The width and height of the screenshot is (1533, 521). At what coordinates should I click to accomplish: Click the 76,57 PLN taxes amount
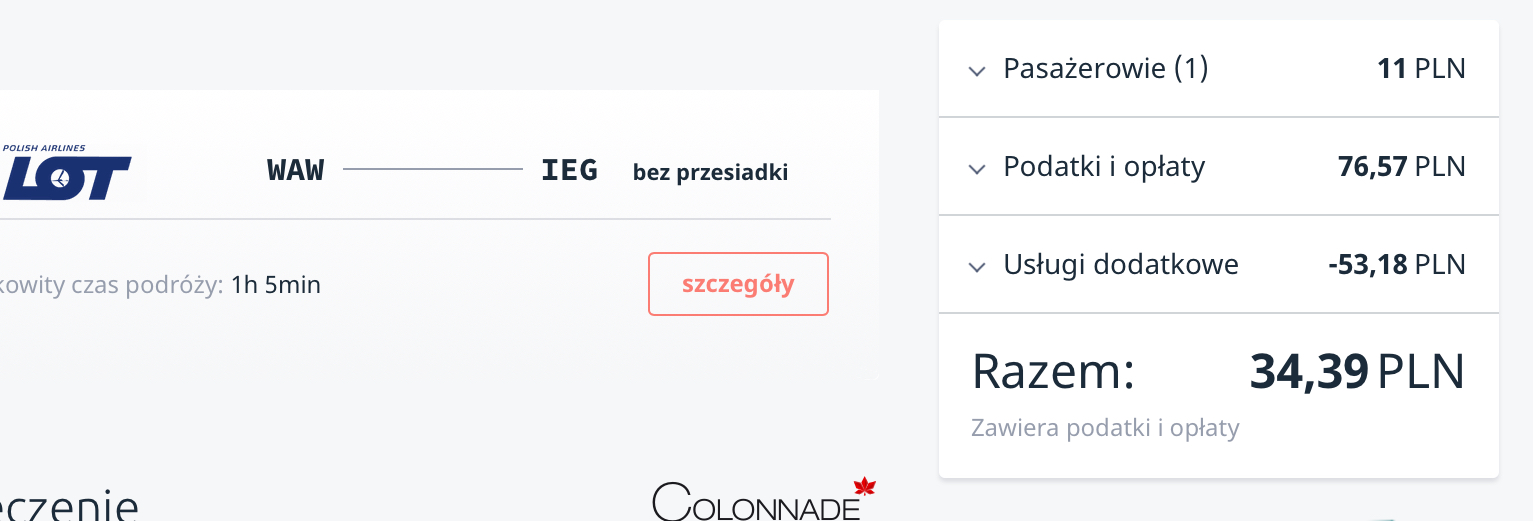tap(1402, 167)
